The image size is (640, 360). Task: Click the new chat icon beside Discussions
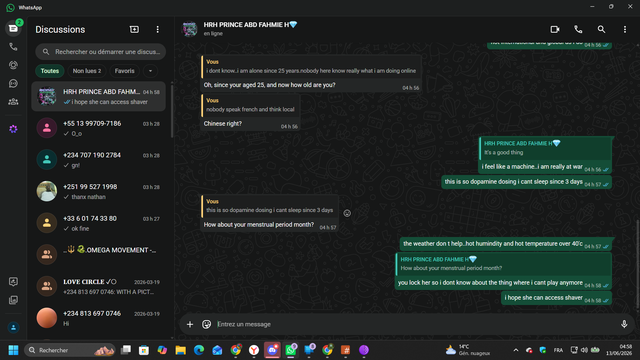coord(134,29)
